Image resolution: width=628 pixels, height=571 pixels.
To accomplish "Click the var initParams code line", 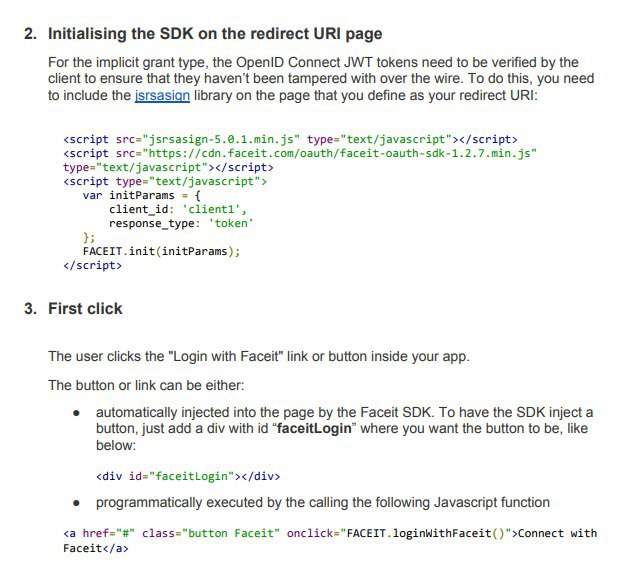I will tap(141, 195).
